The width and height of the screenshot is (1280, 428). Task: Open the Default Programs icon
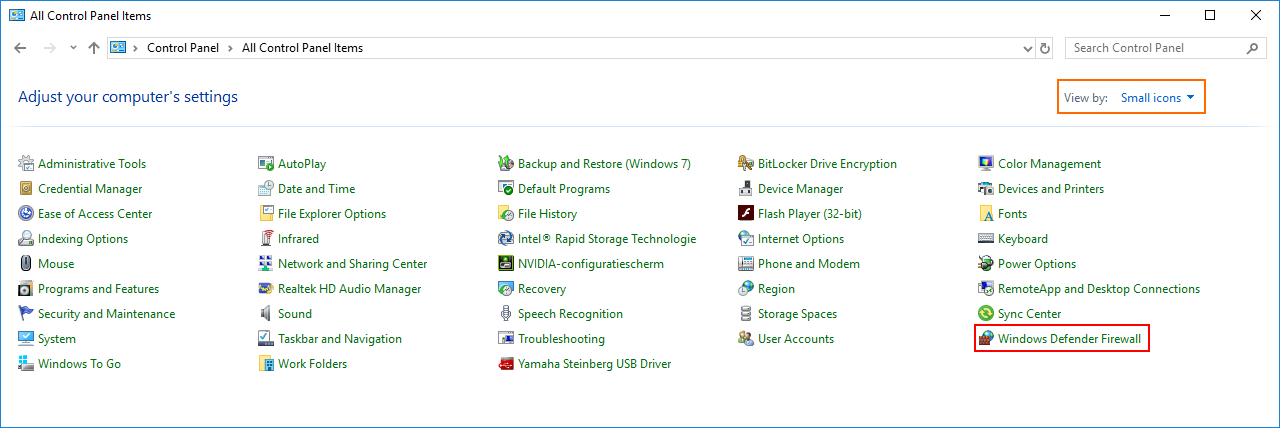point(506,189)
